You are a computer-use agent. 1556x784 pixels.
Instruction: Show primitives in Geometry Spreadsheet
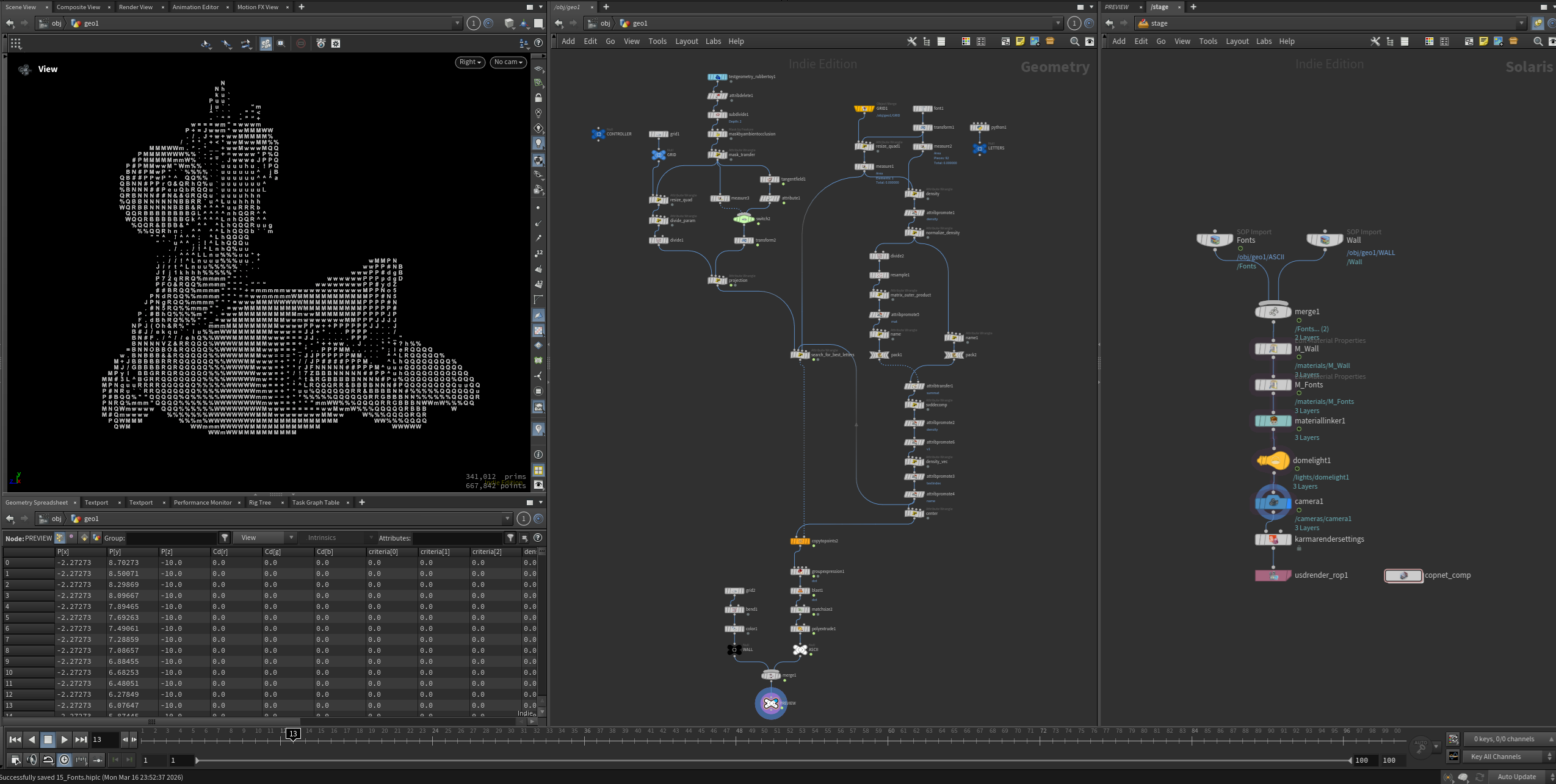(84, 538)
